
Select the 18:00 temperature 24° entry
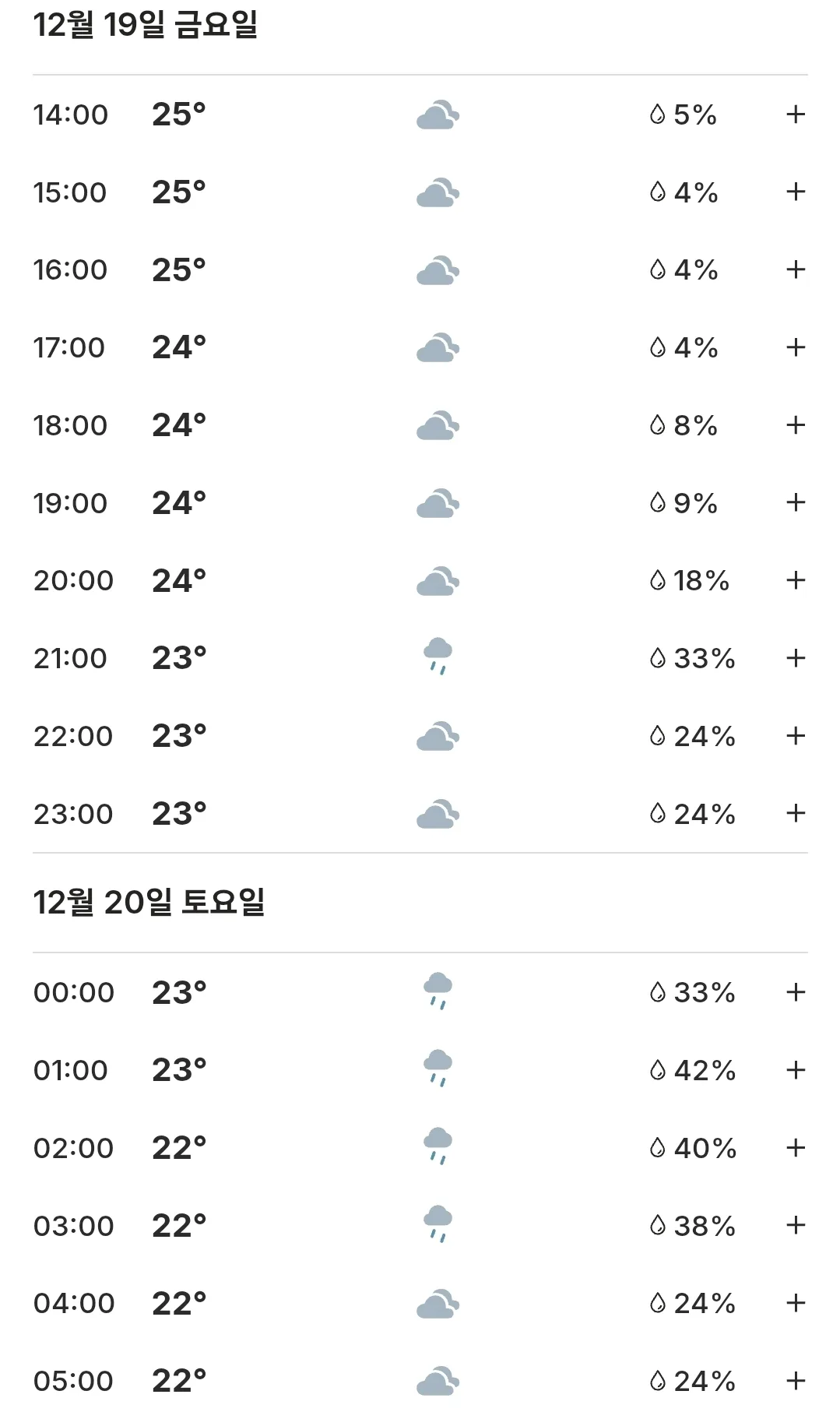(179, 425)
